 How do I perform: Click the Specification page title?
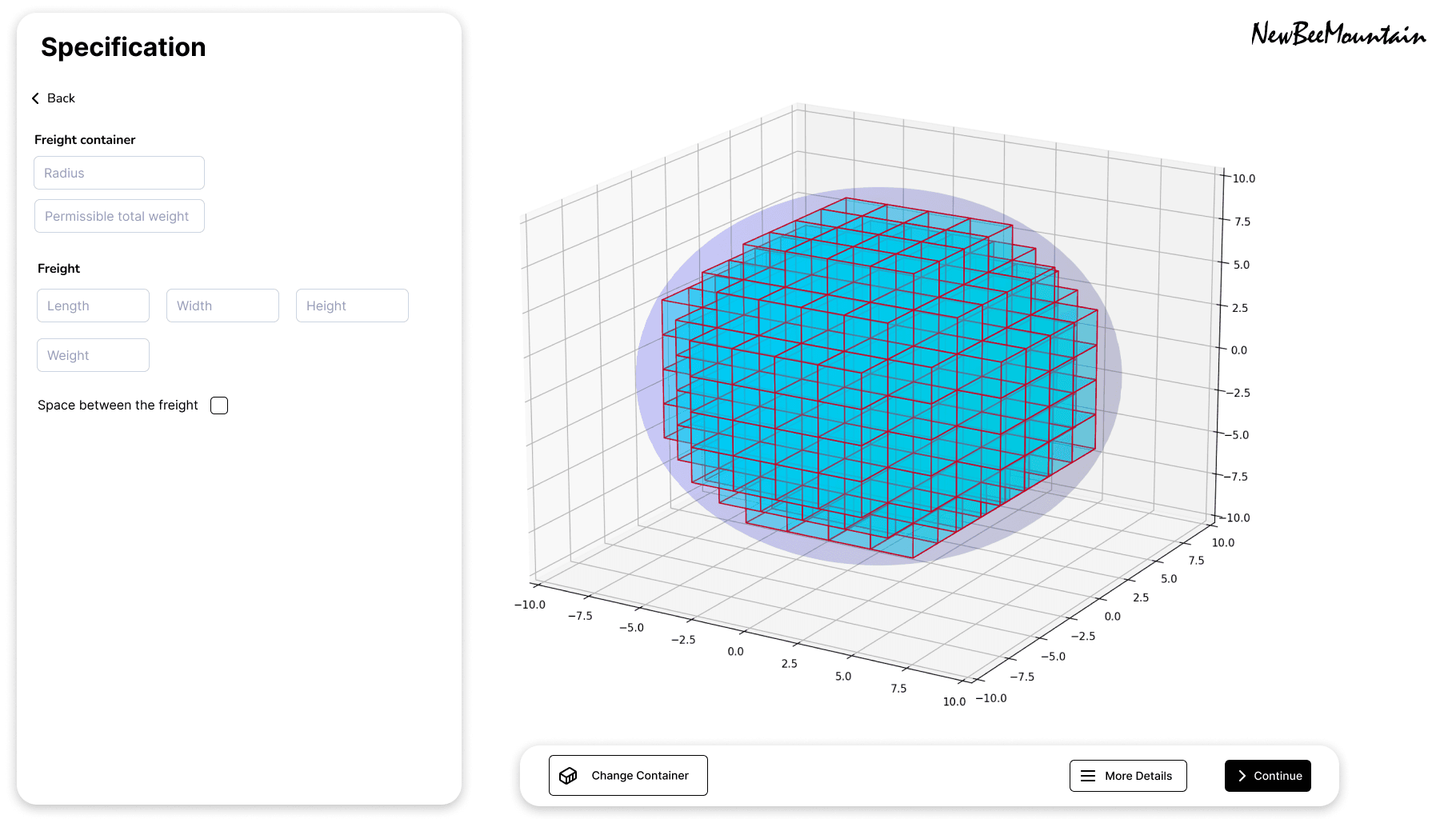(x=124, y=47)
